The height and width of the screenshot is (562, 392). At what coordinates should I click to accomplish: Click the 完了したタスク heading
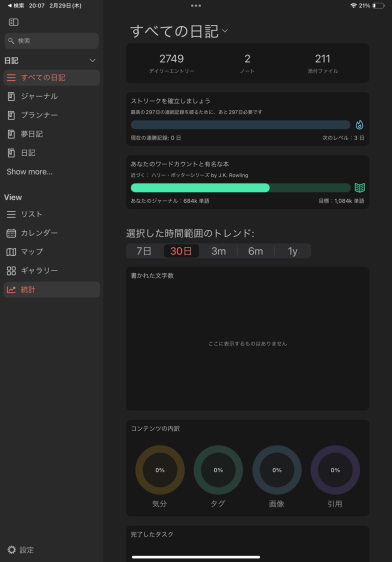(x=152, y=534)
